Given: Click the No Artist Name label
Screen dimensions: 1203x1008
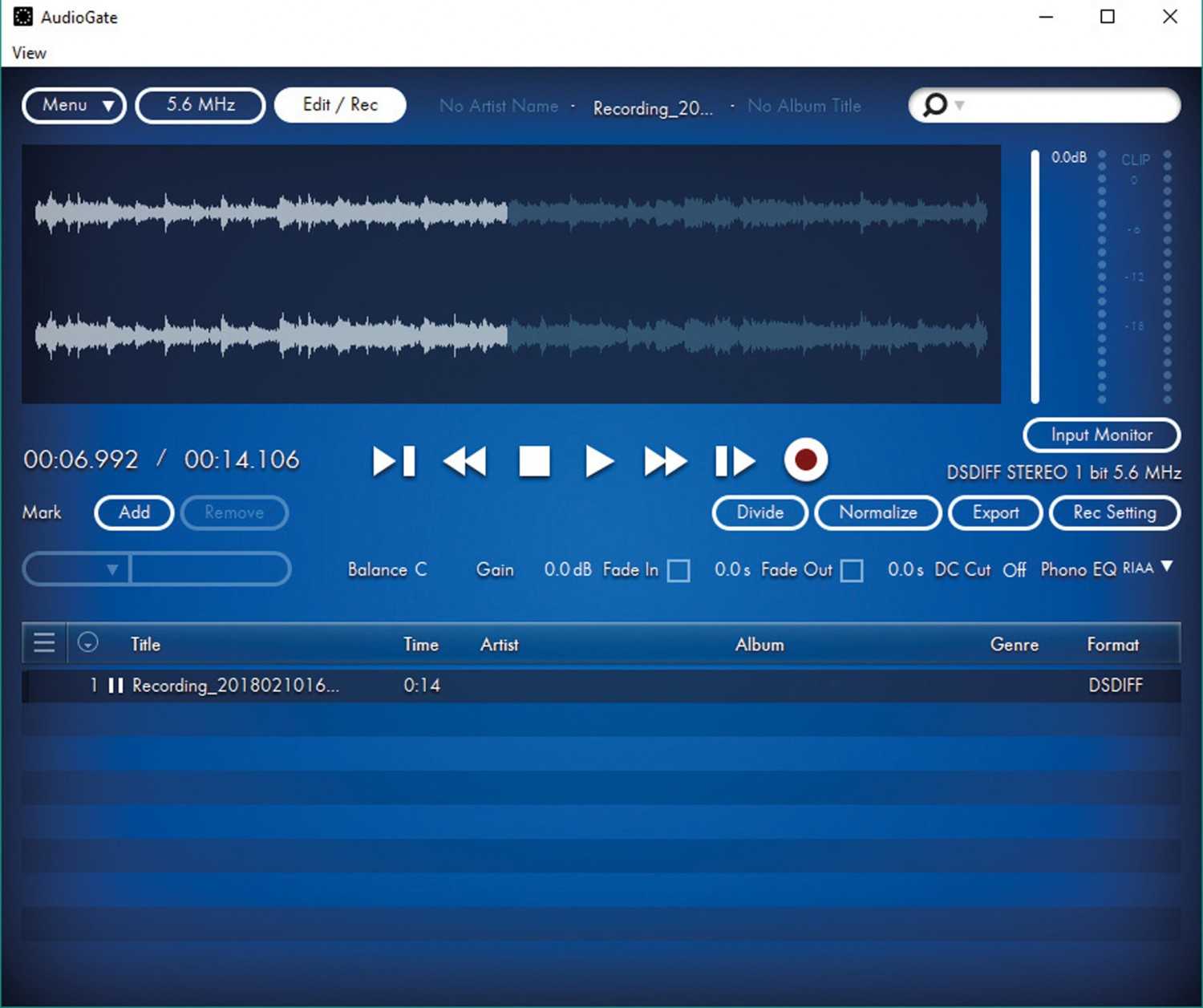Looking at the screenshot, I should (499, 106).
